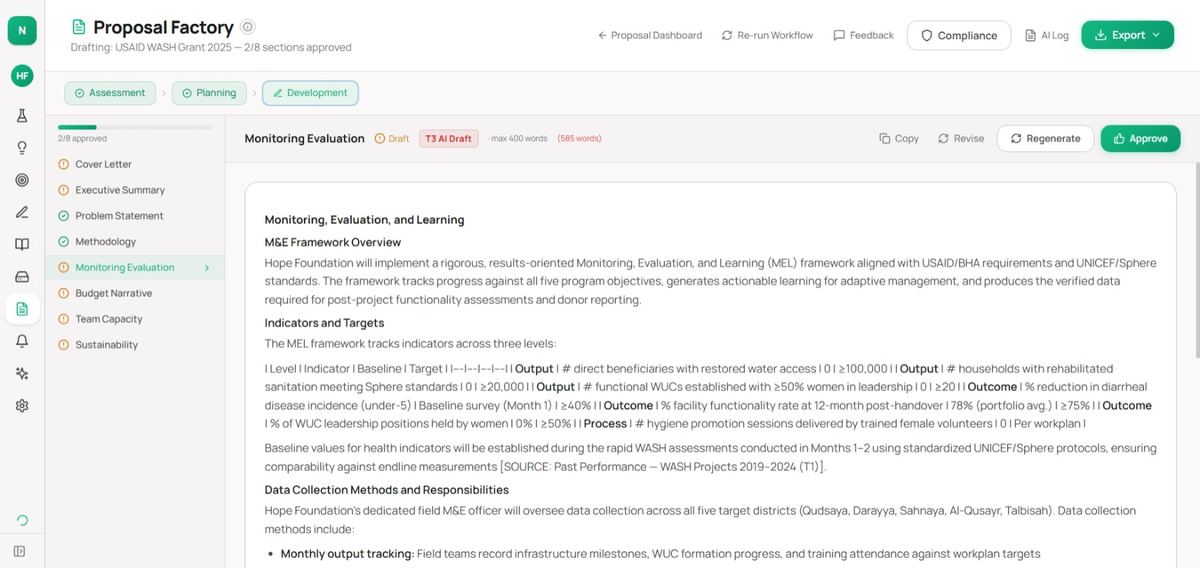Approve the Monitoring Evaluation section

[x=1140, y=139]
